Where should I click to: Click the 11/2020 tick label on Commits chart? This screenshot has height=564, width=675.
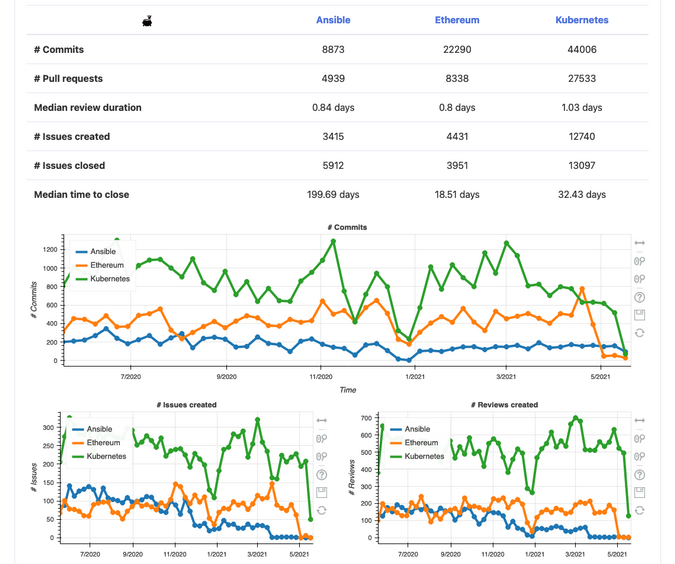coord(321,377)
